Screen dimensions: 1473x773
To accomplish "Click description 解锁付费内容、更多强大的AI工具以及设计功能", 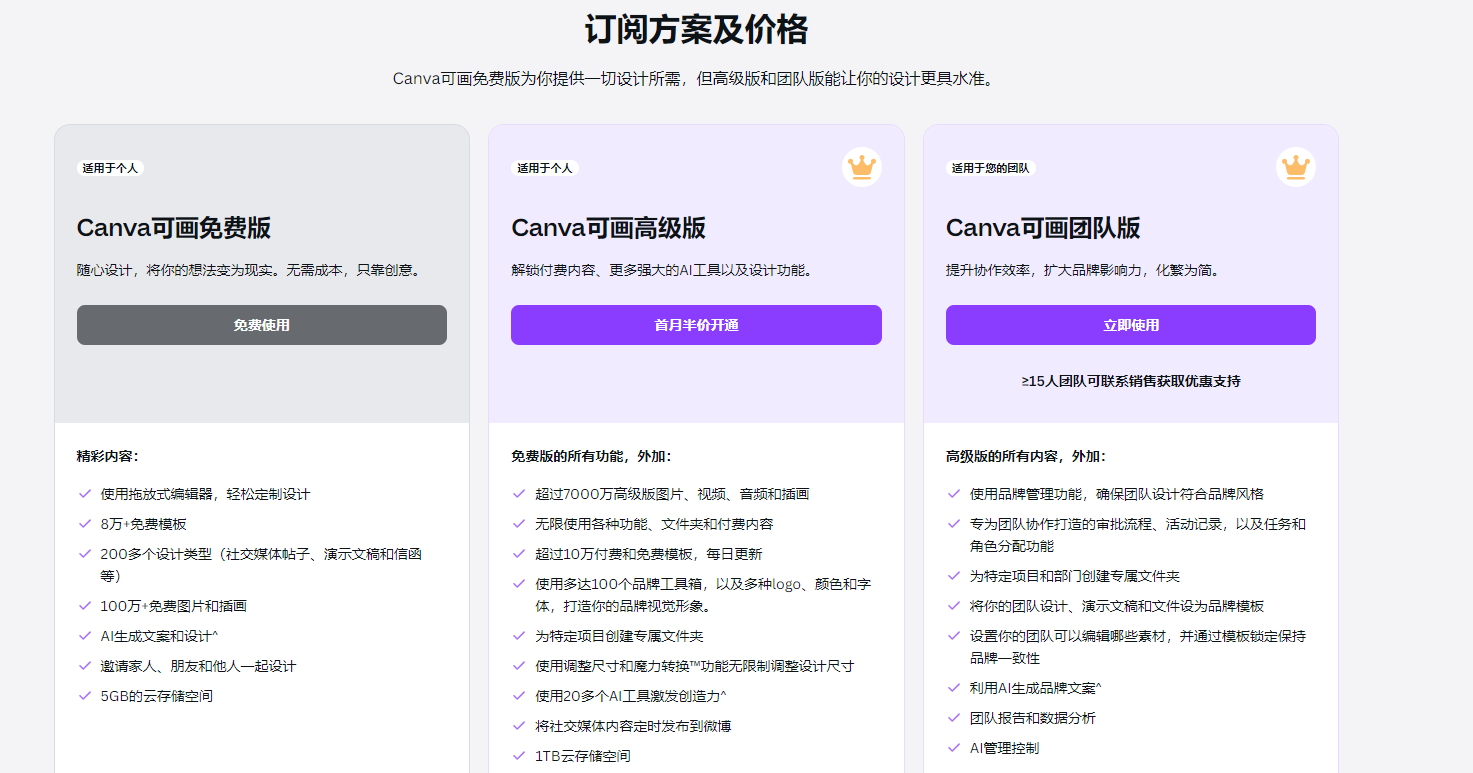I will (x=664, y=270).
